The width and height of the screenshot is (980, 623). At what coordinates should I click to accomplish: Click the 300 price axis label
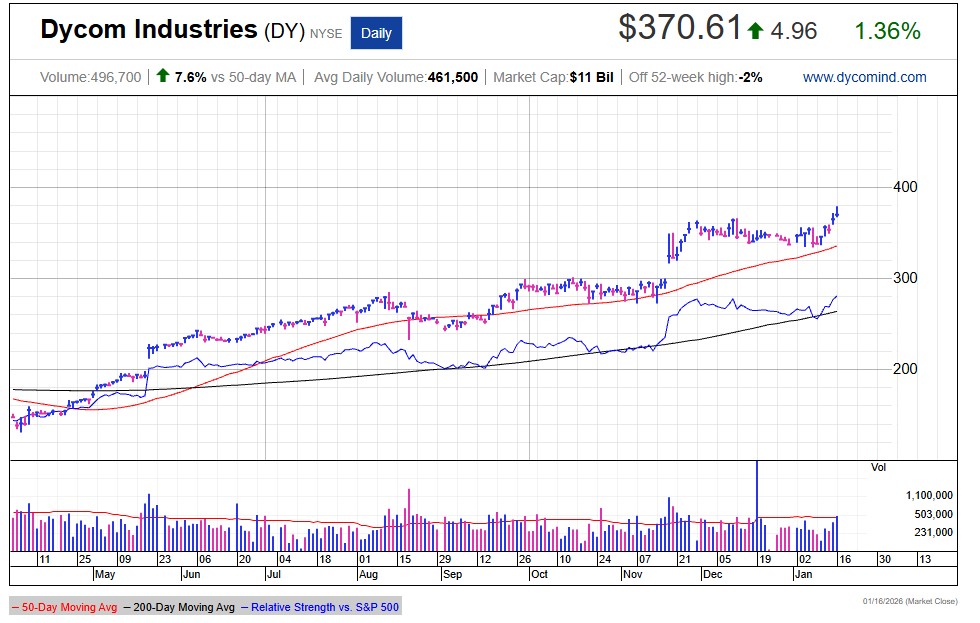(905, 278)
